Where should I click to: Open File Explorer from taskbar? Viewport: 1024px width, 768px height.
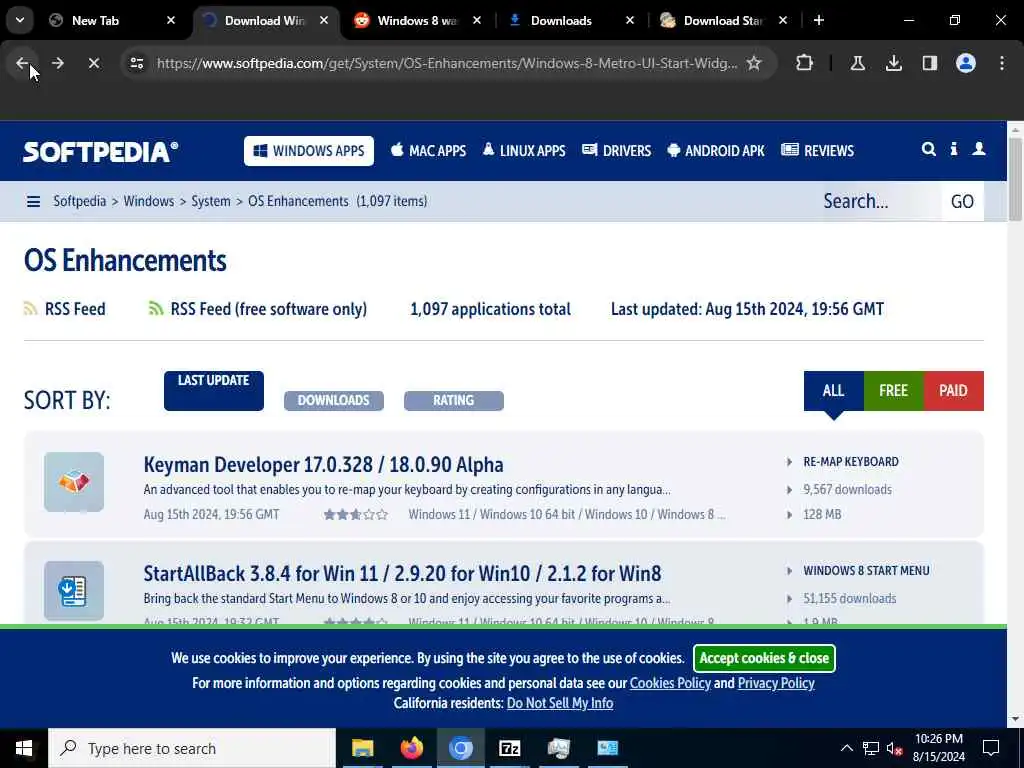362,748
